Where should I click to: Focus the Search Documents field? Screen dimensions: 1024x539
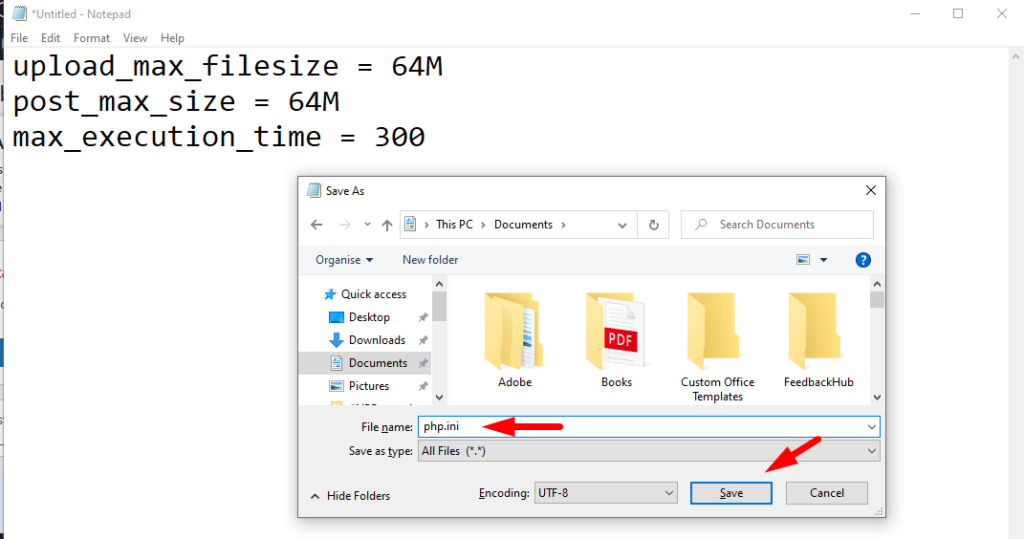coord(777,225)
